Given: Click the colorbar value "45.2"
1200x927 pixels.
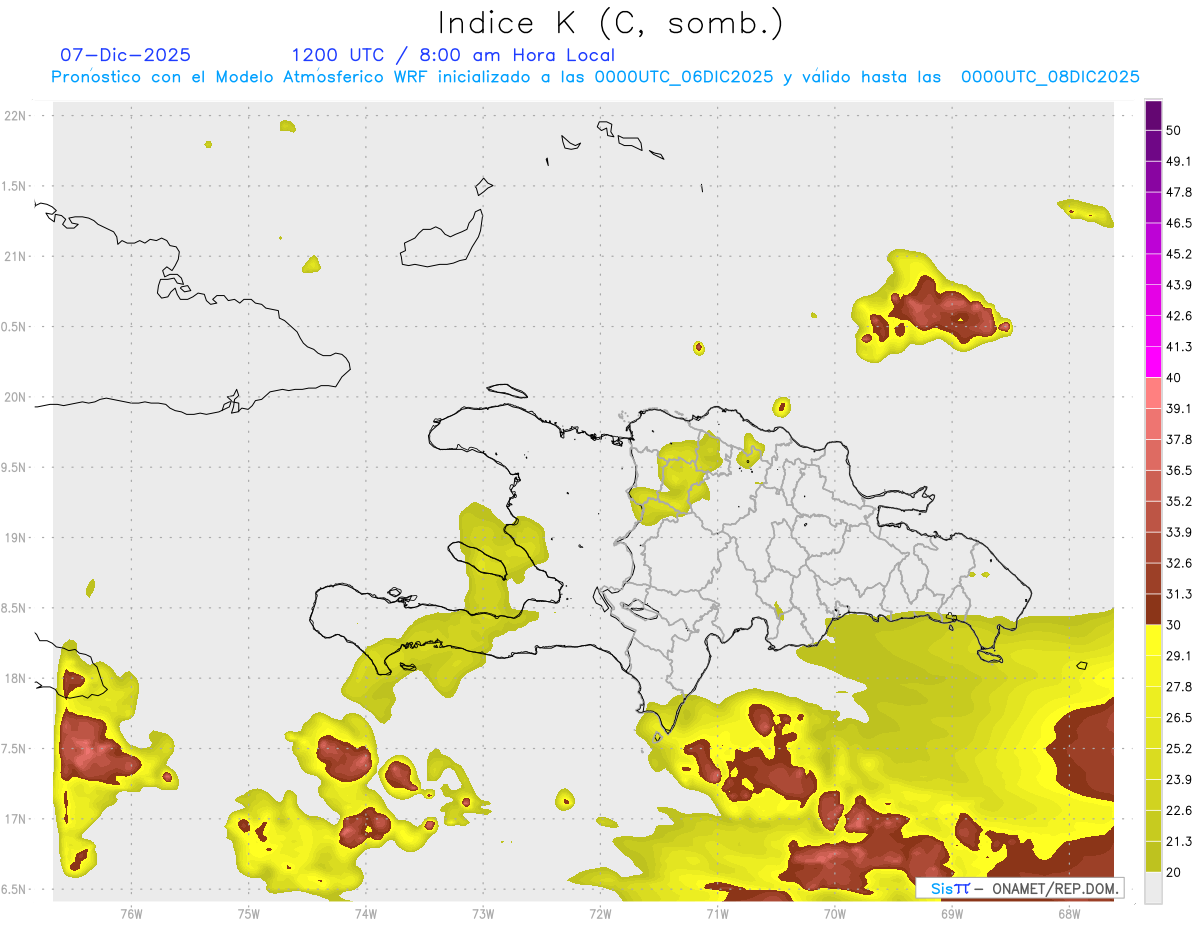Looking at the screenshot, I should pyautogui.click(x=1179, y=254).
